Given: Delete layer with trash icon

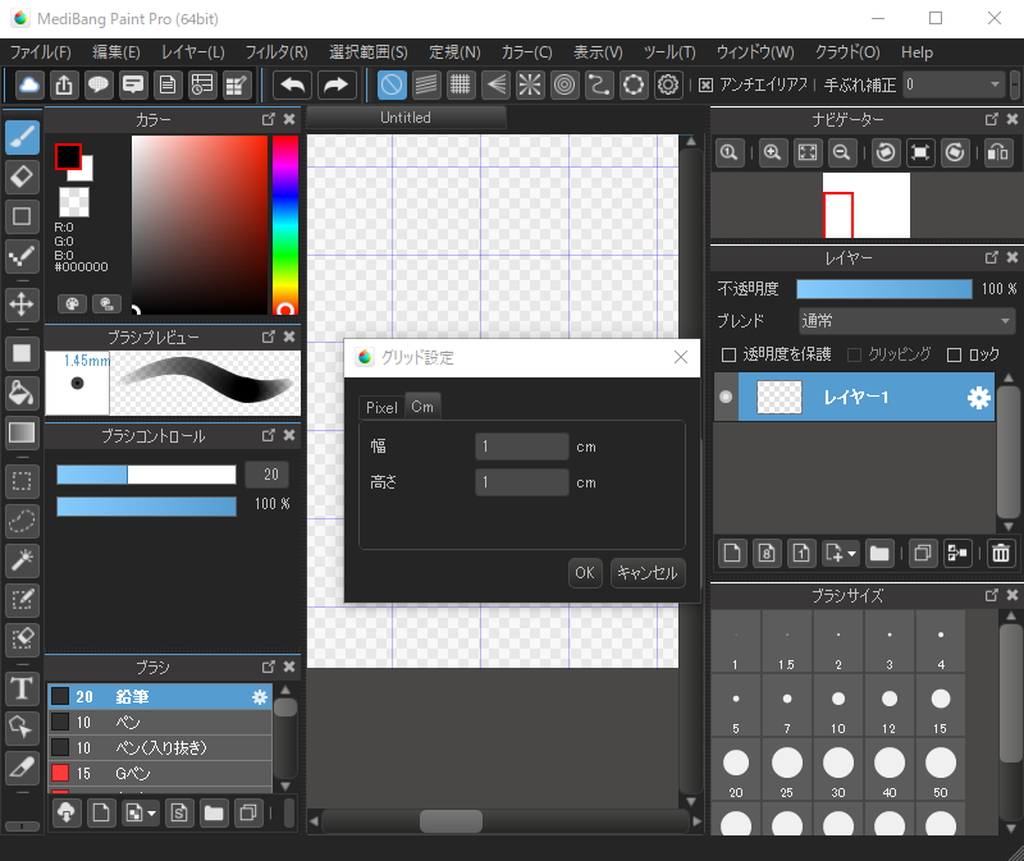Looking at the screenshot, I should point(1000,553).
